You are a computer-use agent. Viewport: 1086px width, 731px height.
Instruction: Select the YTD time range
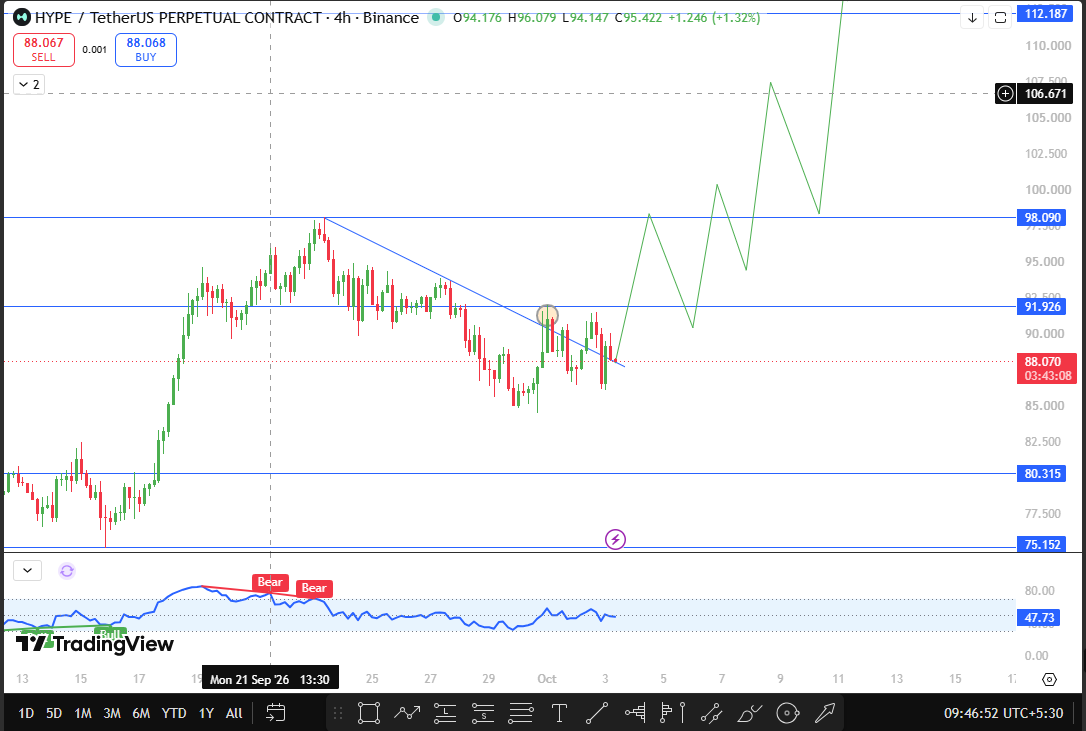[x=173, y=713]
